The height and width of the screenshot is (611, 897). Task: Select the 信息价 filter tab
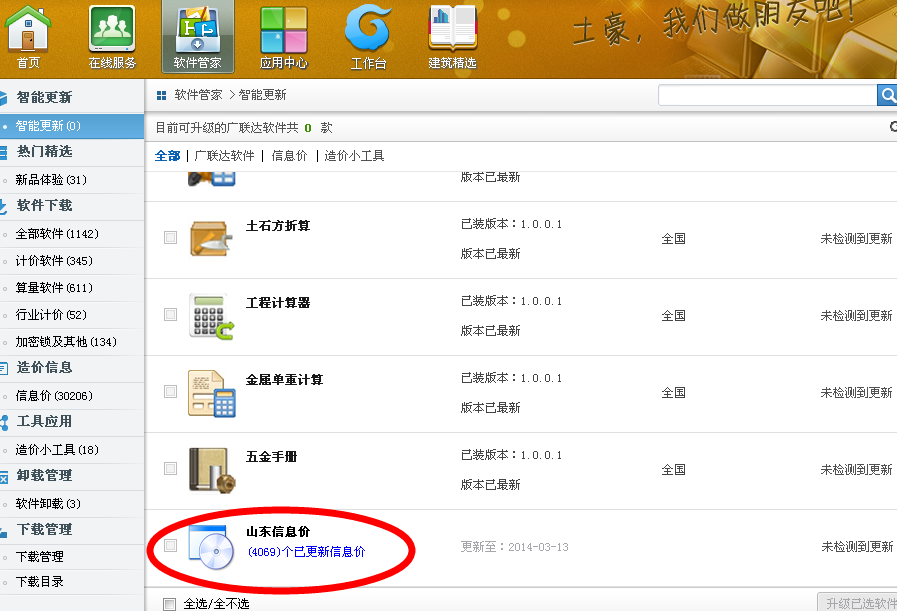tap(289, 156)
